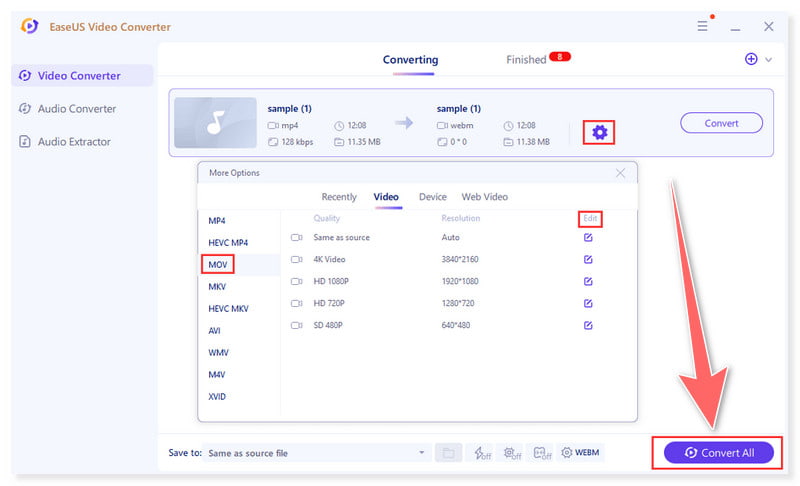Click the WEBM output format gear
The image size is (800, 486).
click(580, 453)
